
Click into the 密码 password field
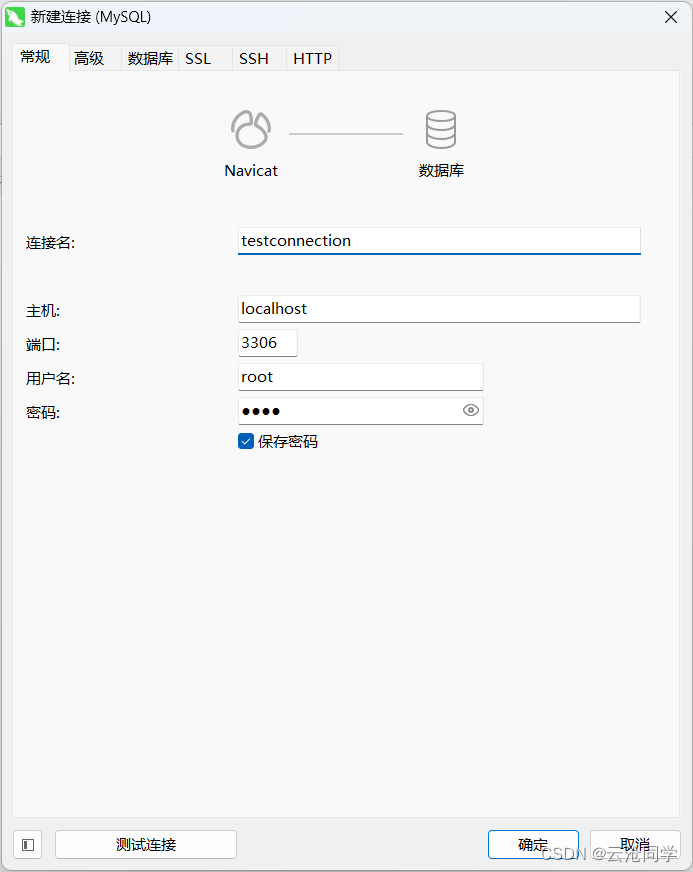[x=360, y=411]
